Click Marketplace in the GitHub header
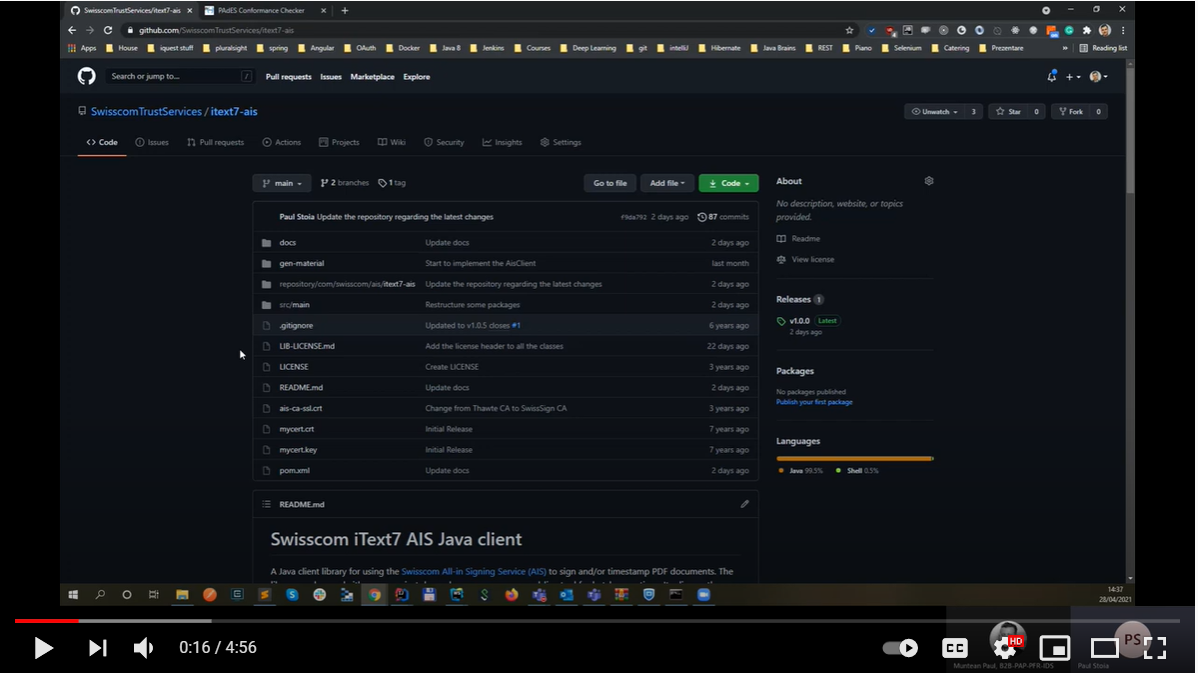The width and height of the screenshot is (1198, 673). pyautogui.click(x=372, y=76)
